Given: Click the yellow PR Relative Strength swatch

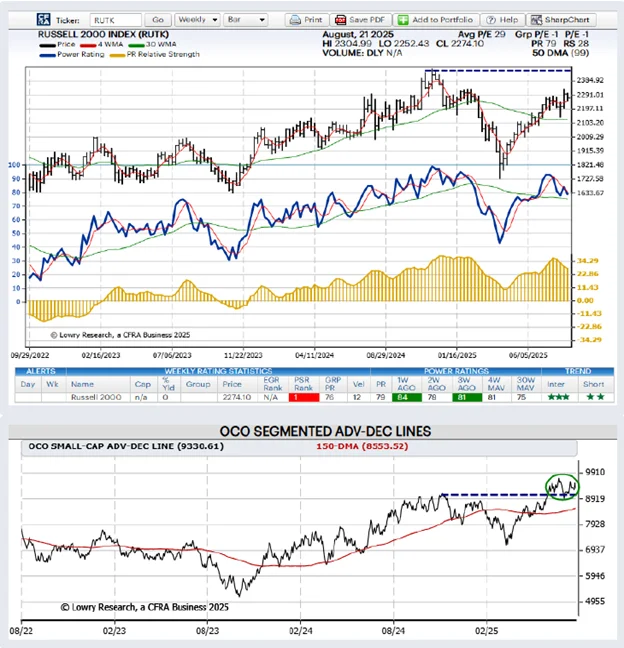Looking at the screenshot, I should 117,55.
